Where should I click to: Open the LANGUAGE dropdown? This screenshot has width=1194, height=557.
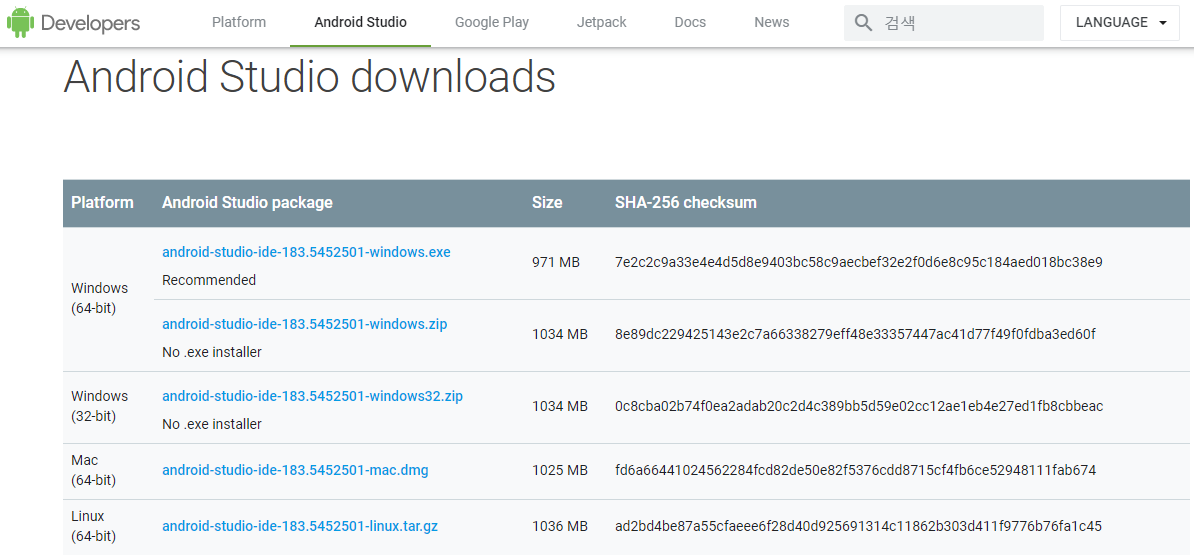tap(1120, 23)
